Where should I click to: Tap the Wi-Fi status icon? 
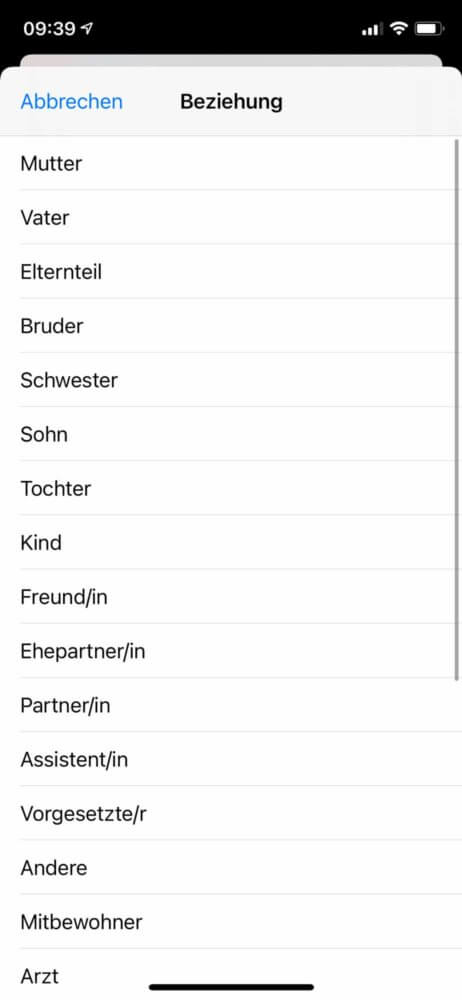pyautogui.click(x=399, y=28)
